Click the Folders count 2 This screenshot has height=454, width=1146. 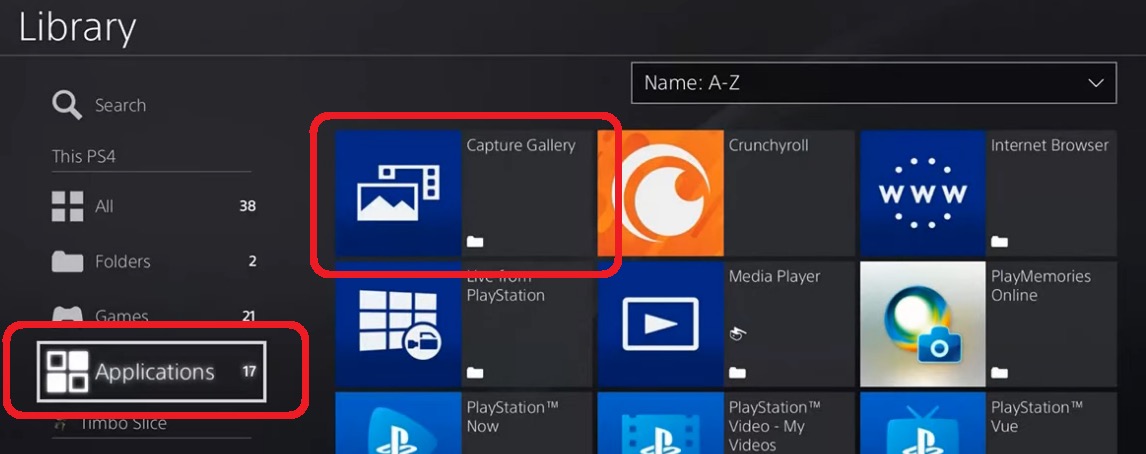coord(252,261)
